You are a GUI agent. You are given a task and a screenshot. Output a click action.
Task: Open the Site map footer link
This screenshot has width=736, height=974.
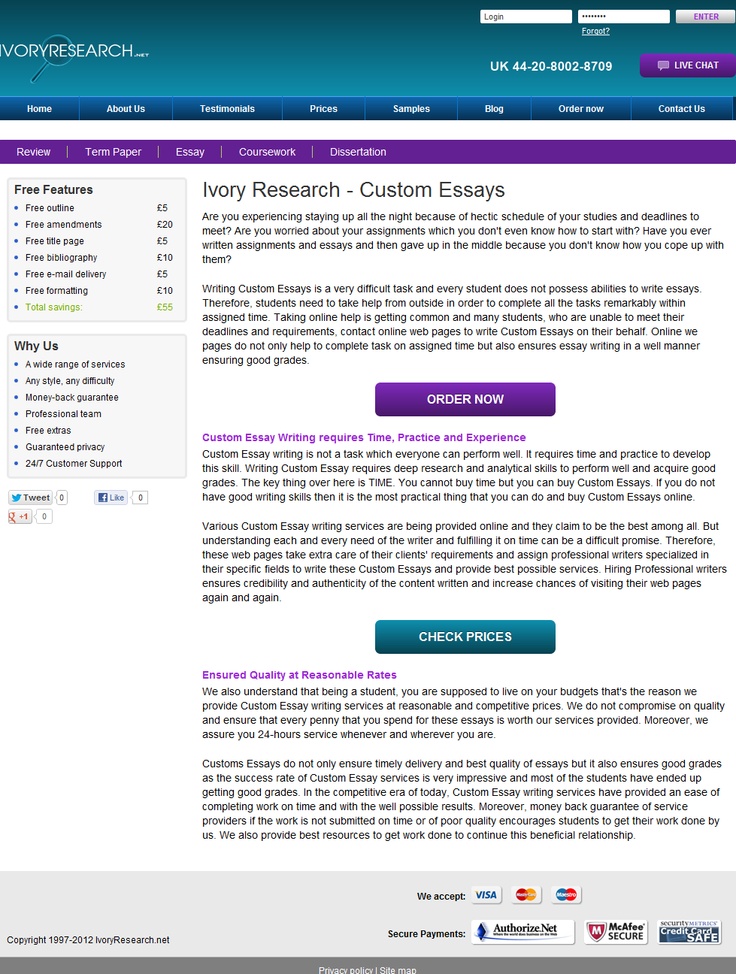[x=398, y=970]
